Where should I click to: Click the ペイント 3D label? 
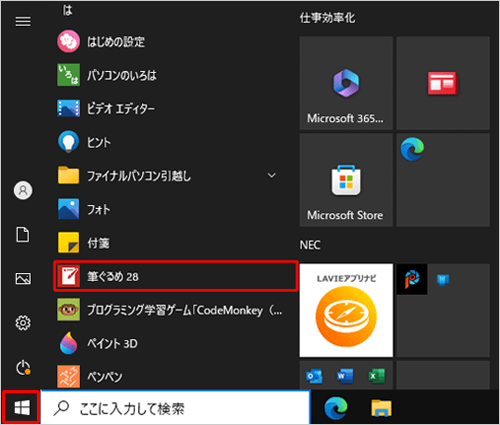(x=112, y=343)
